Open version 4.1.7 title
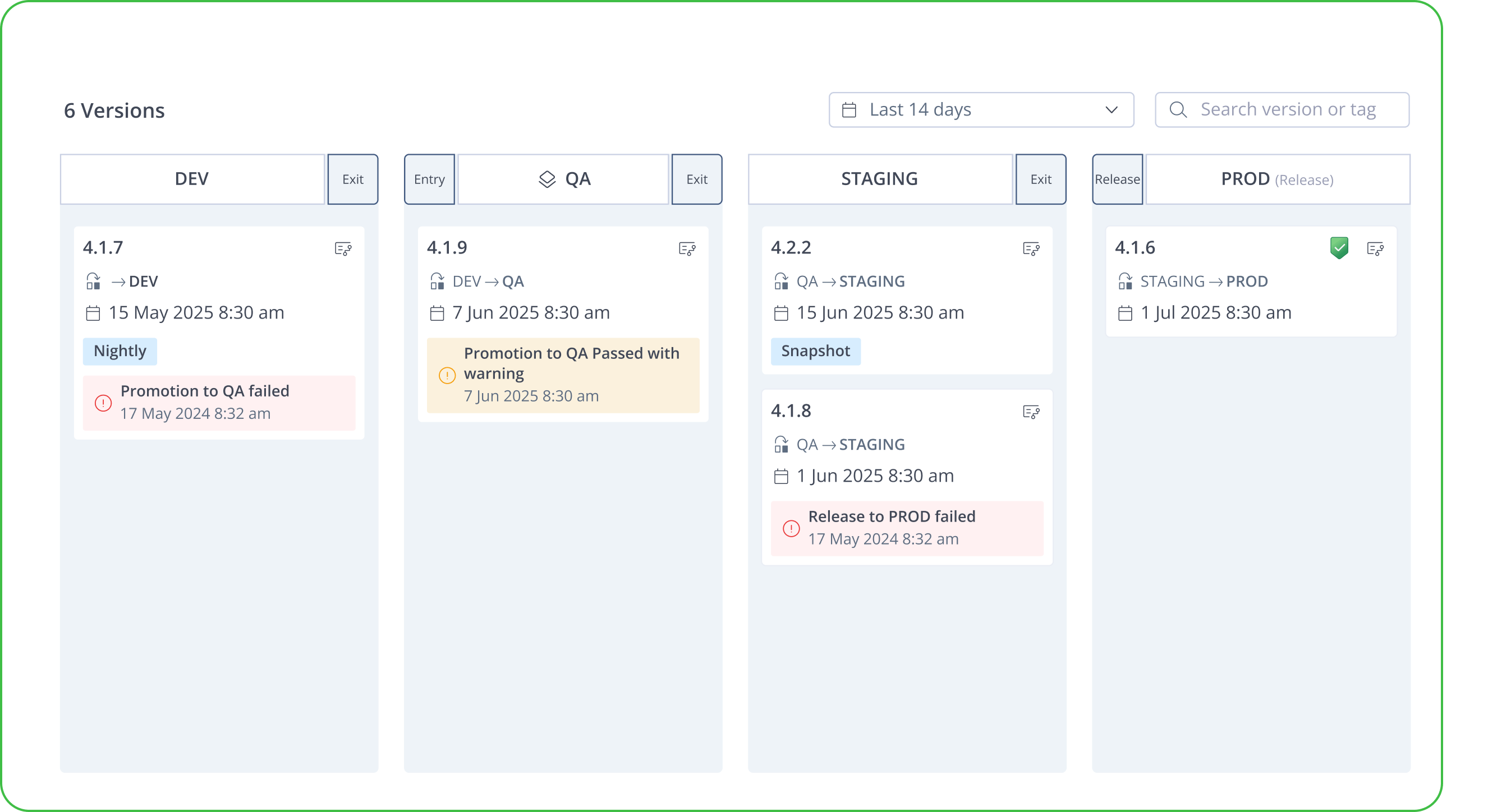The height and width of the screenshot is (812, 1488). click(103, 248)
